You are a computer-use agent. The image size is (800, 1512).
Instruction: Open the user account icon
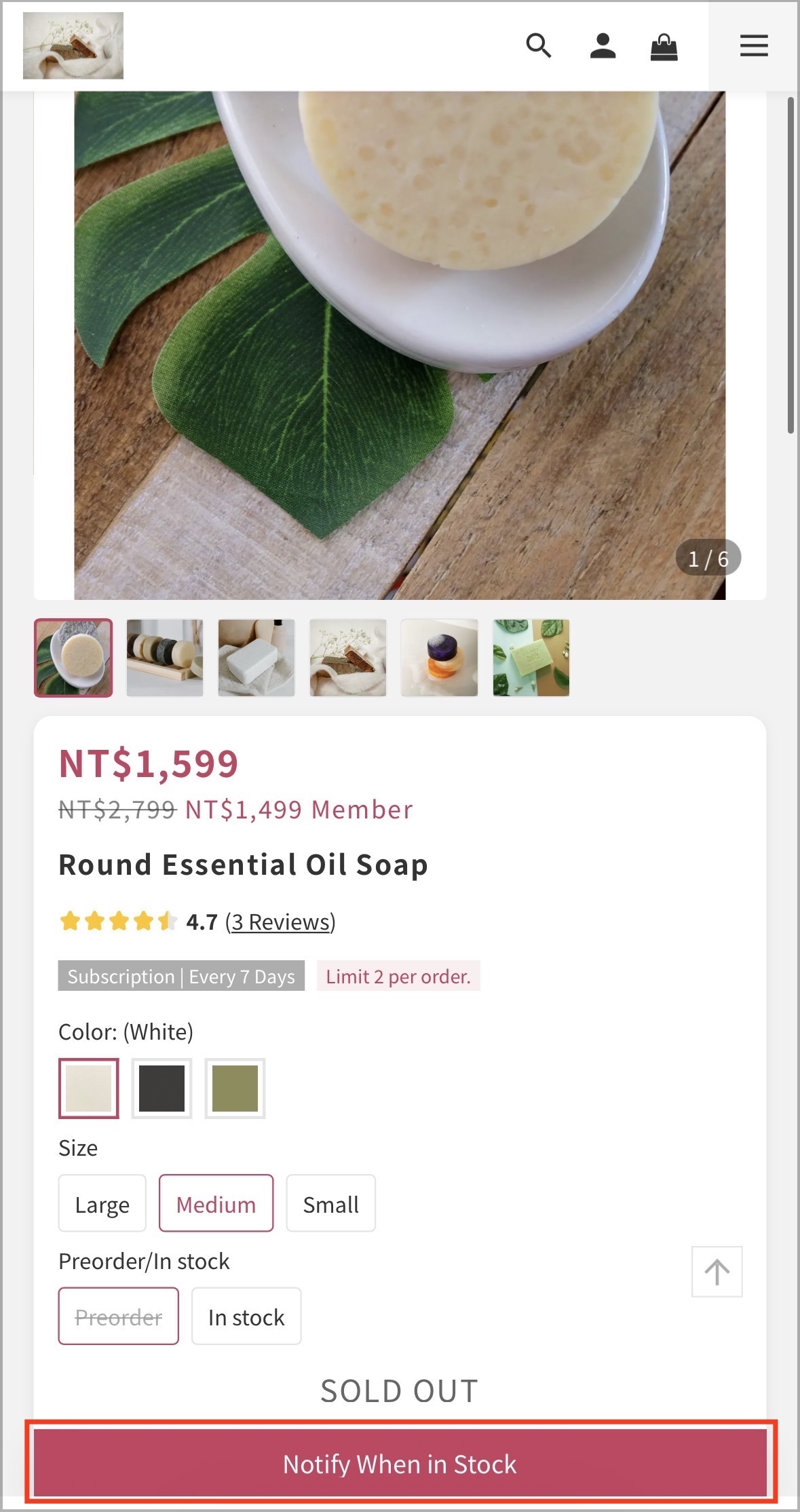point(603,46)
